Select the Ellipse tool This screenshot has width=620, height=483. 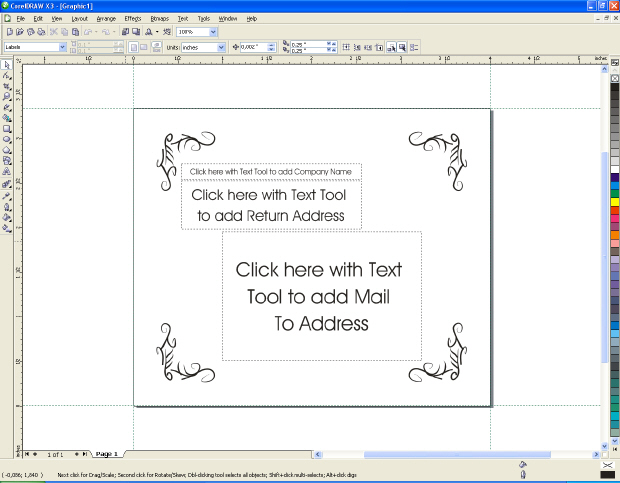pos(6,140)
